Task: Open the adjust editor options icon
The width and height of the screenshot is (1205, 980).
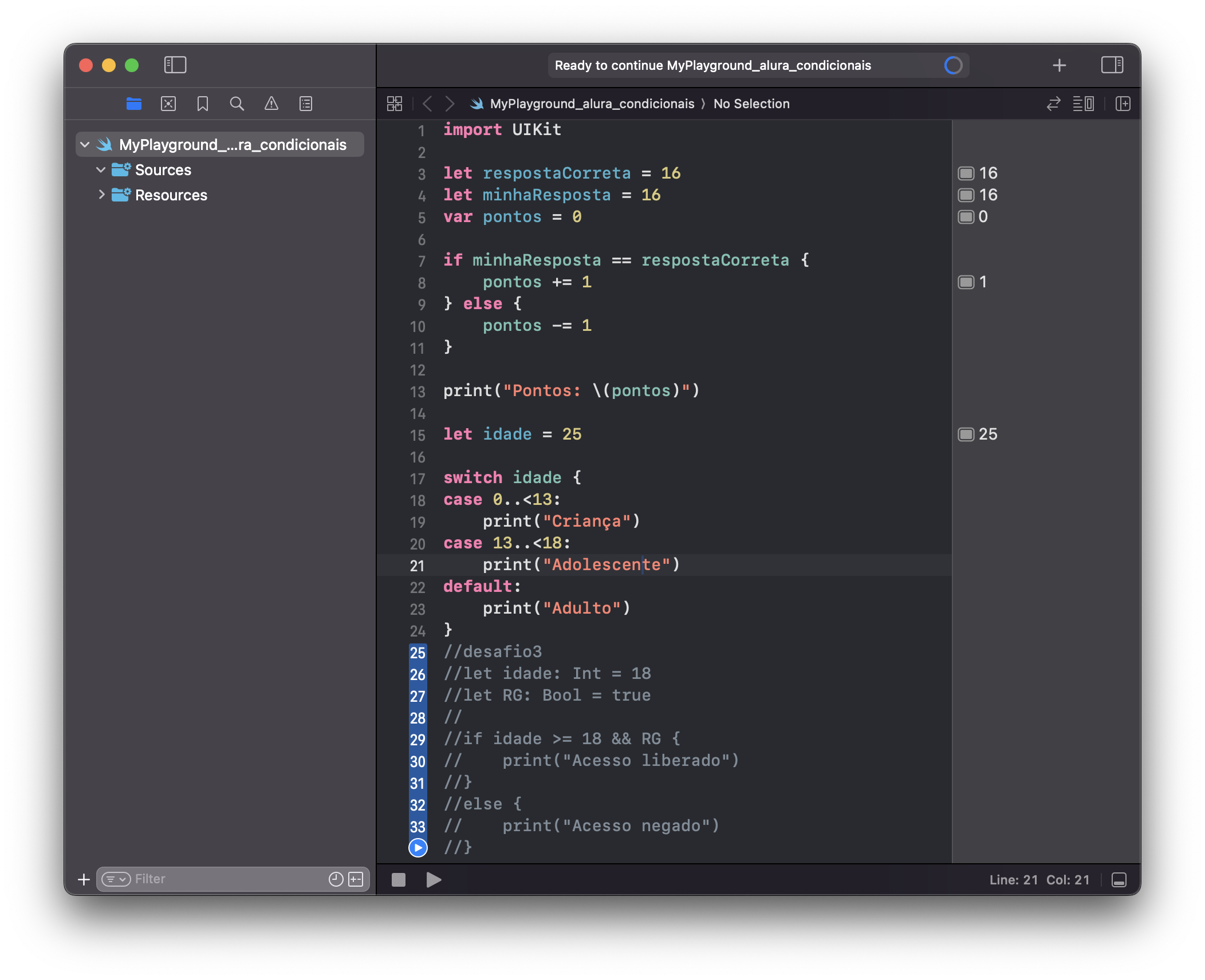Action: pos(1084,104)
